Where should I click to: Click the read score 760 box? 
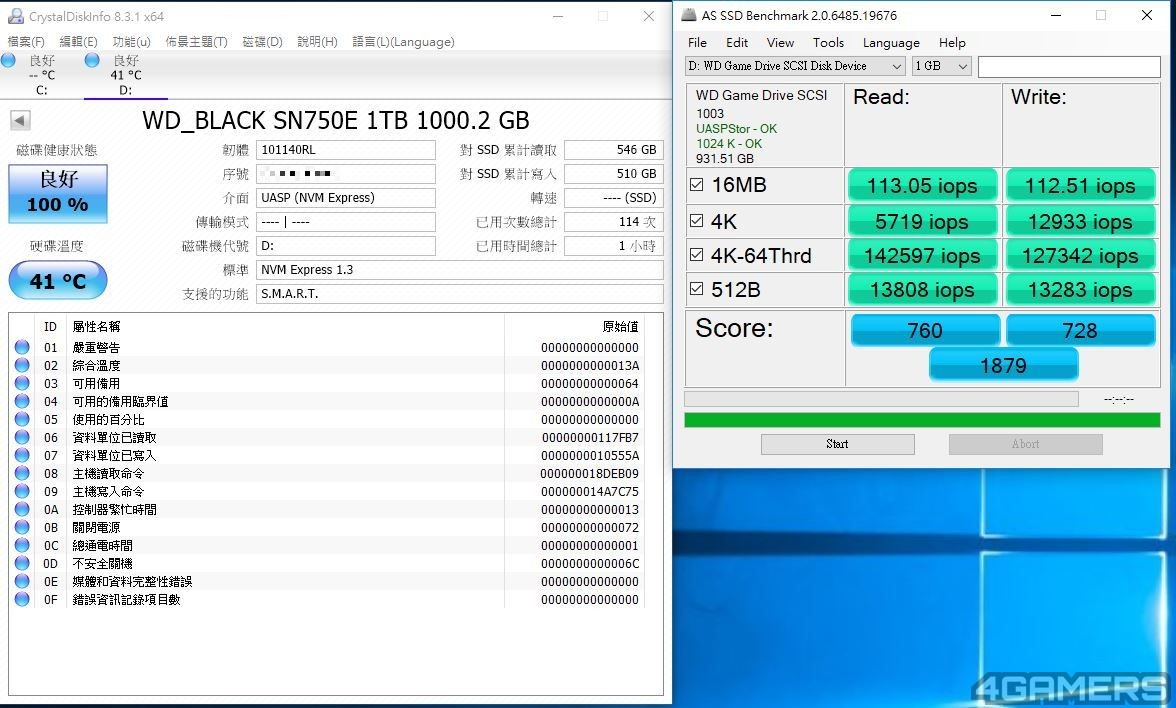(925, 330)
